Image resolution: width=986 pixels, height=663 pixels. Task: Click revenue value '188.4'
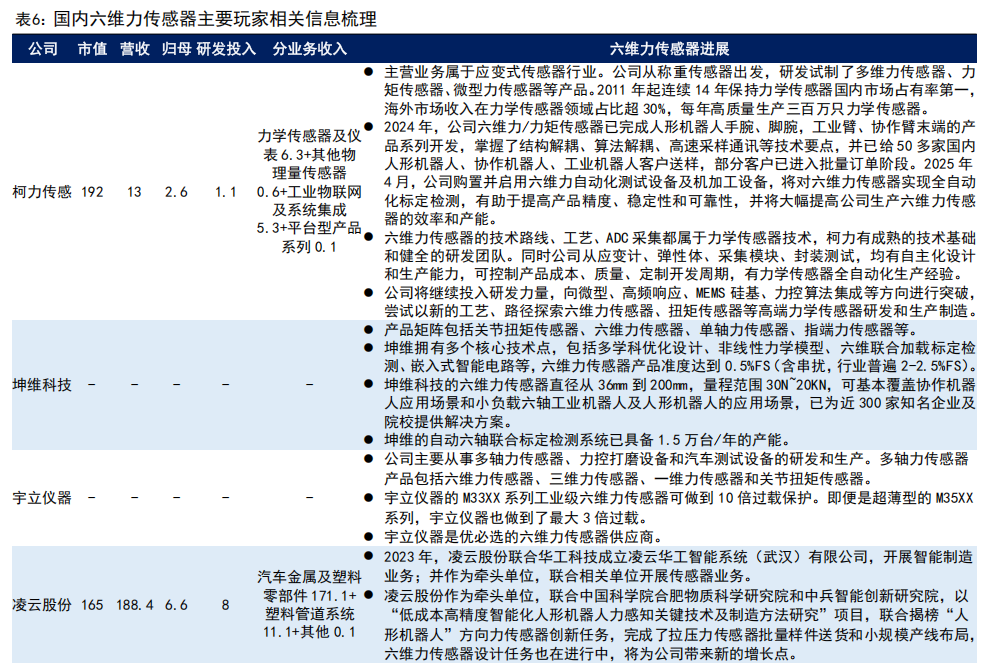(x=135, y=605)
